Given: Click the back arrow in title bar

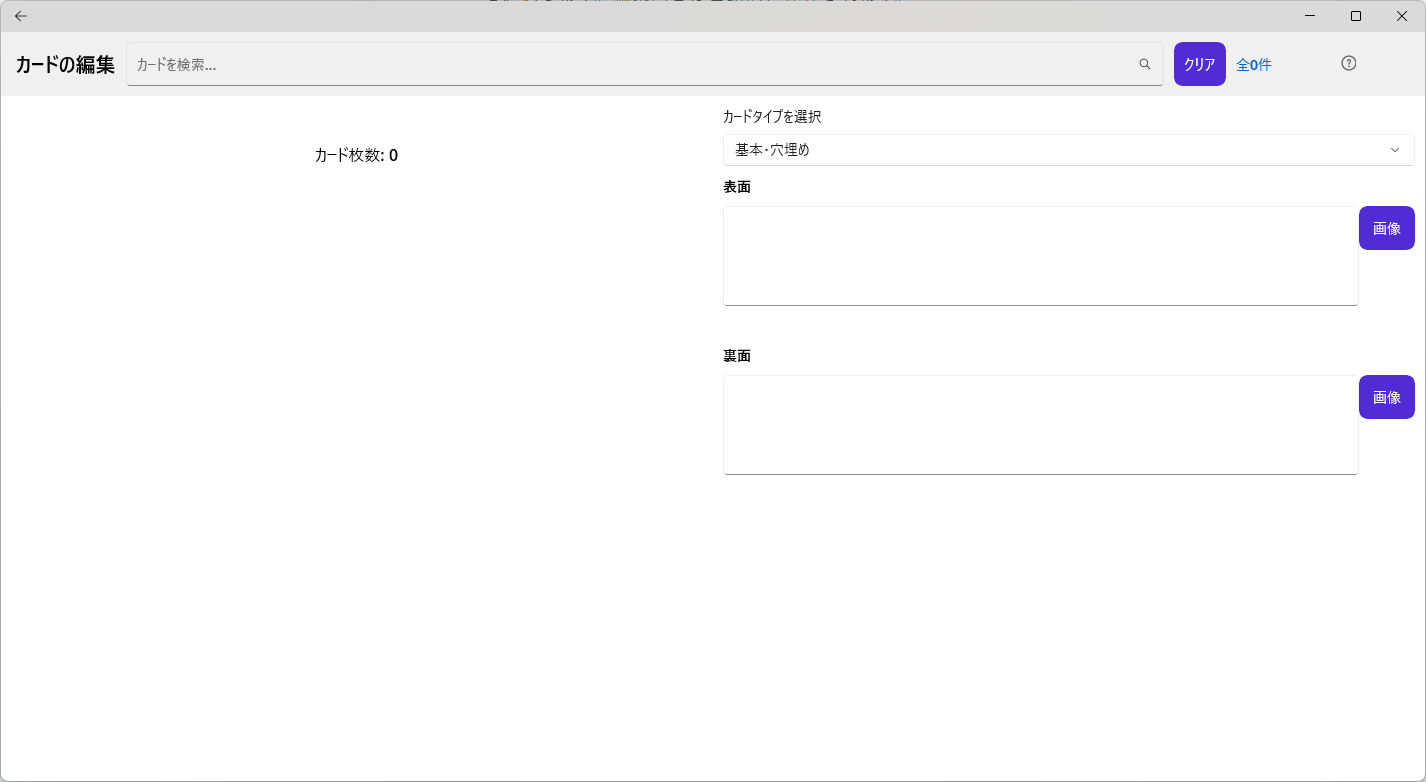Looking at the screenshot, I should 21,16.
